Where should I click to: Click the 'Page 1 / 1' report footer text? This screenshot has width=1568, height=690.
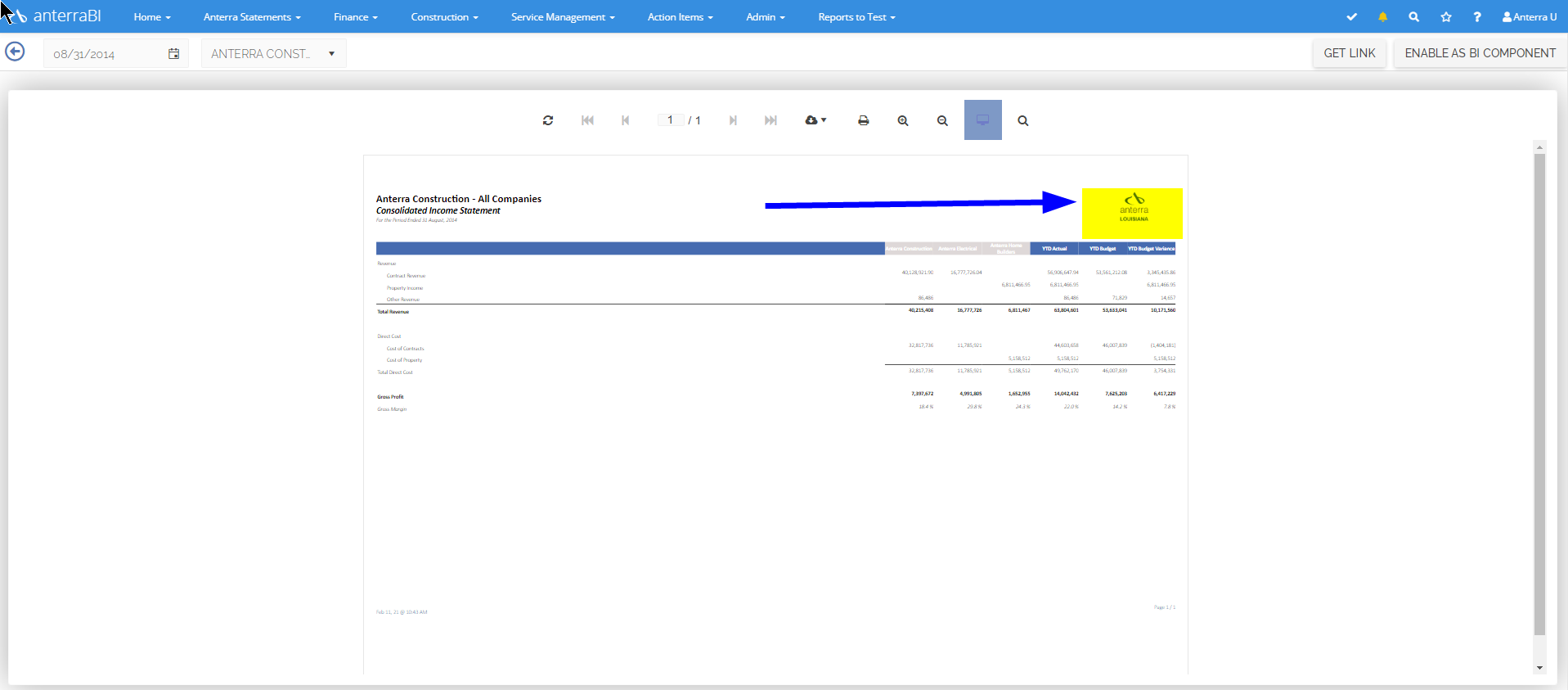pos(1164,607)
